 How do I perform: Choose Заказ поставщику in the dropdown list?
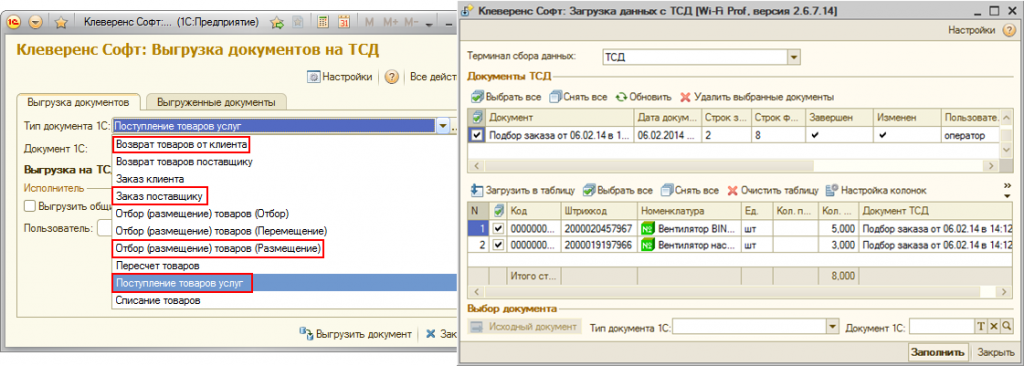159,195
